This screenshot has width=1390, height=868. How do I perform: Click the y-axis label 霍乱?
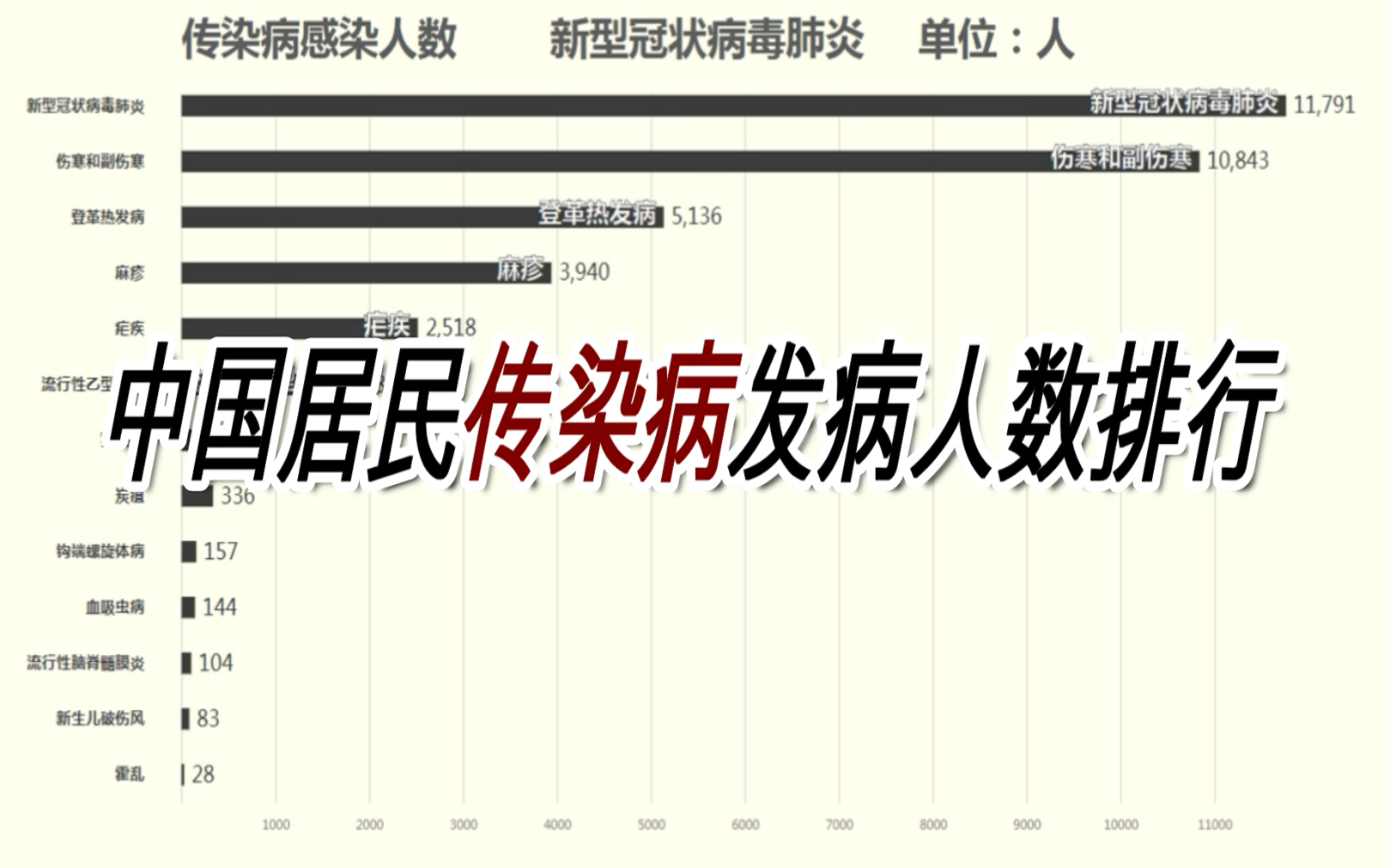pos(130,774)
